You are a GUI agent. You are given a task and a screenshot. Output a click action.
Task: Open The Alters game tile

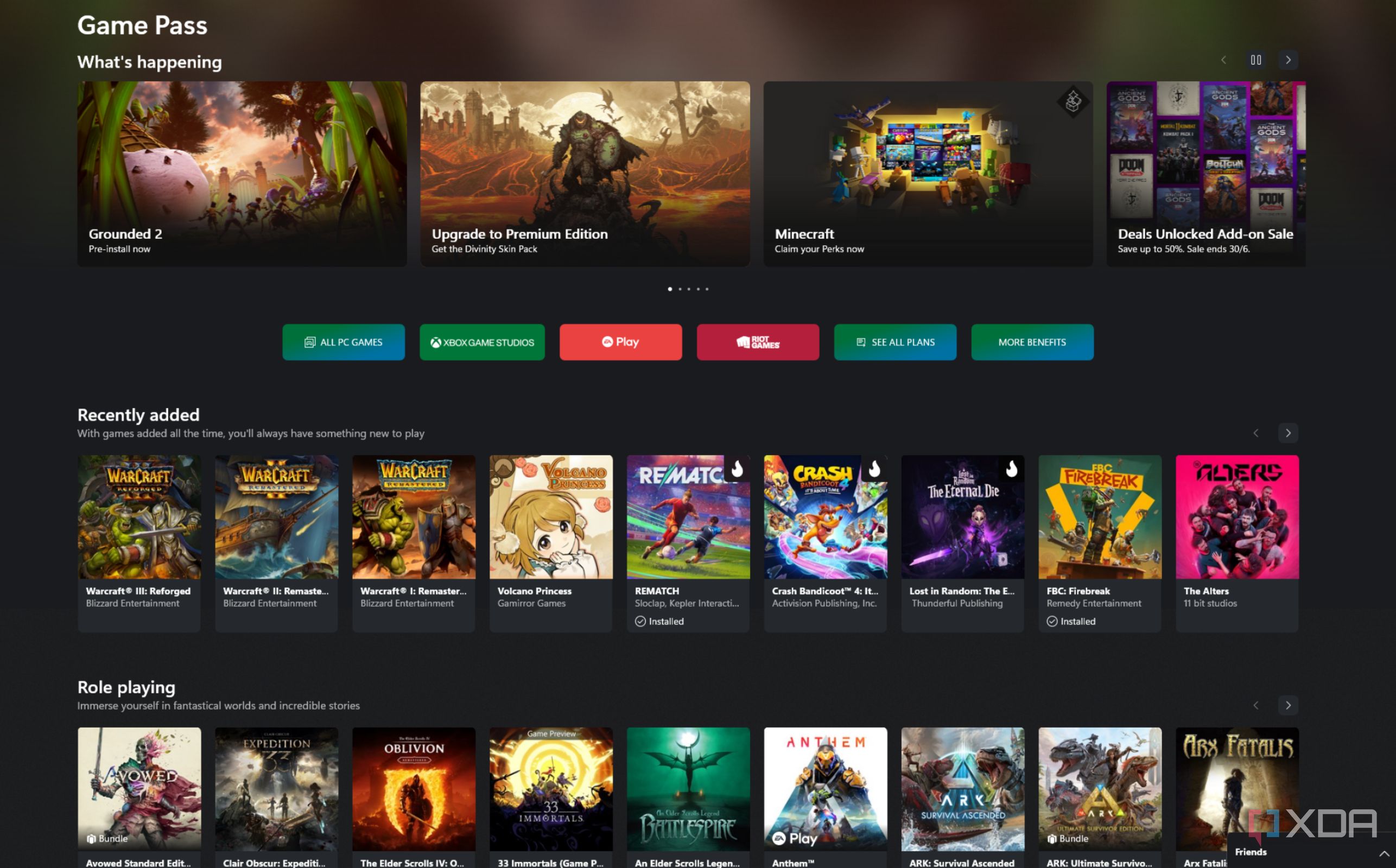(x=1238, y=543)
